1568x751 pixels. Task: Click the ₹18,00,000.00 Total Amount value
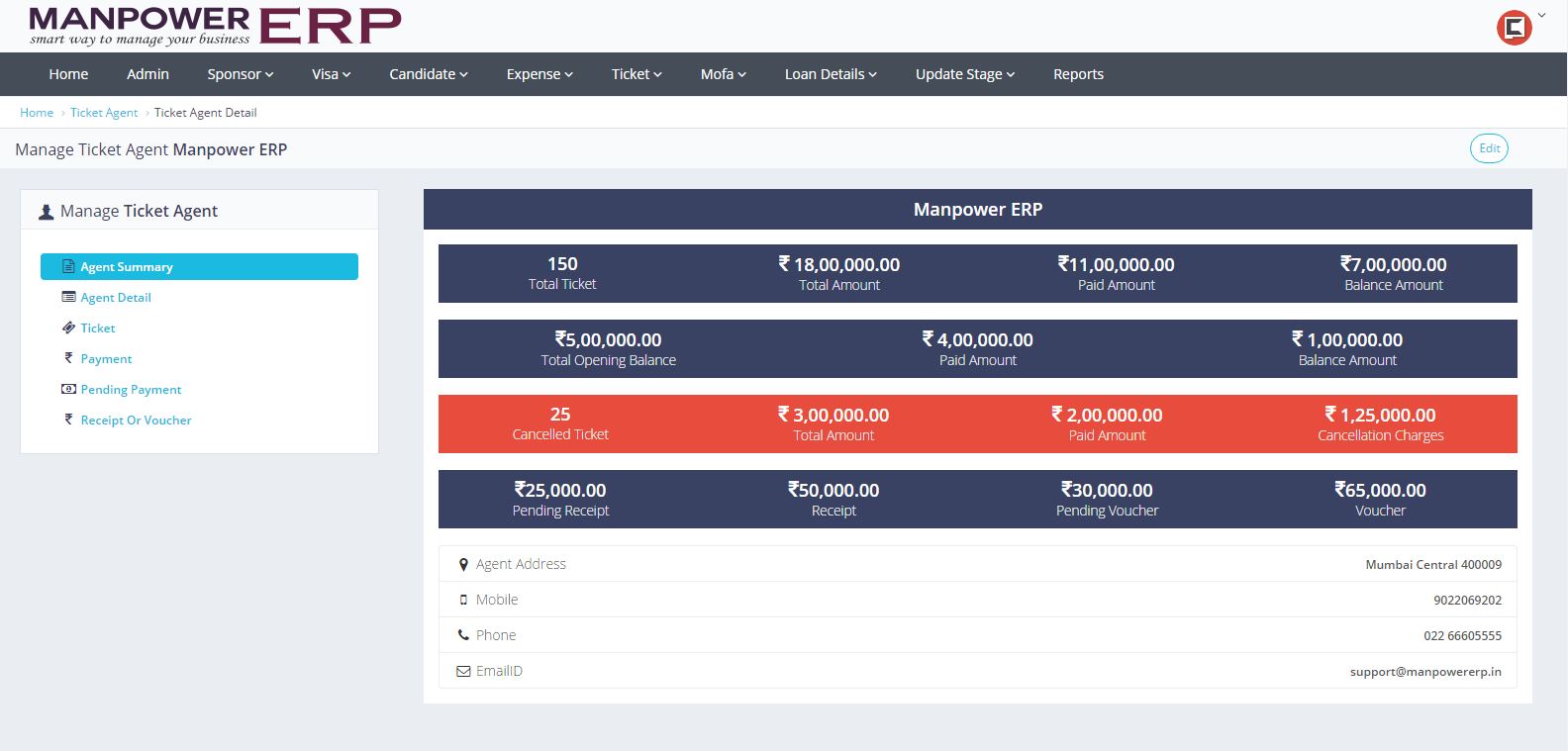tap(839, 264)
